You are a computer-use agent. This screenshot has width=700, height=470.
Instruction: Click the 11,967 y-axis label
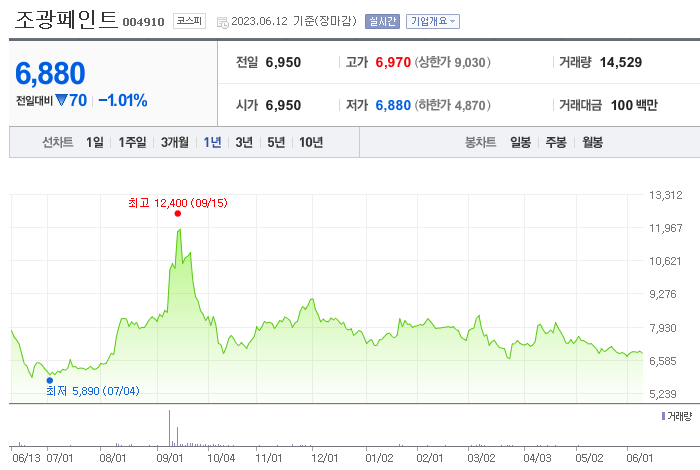[x=666, y=228]
